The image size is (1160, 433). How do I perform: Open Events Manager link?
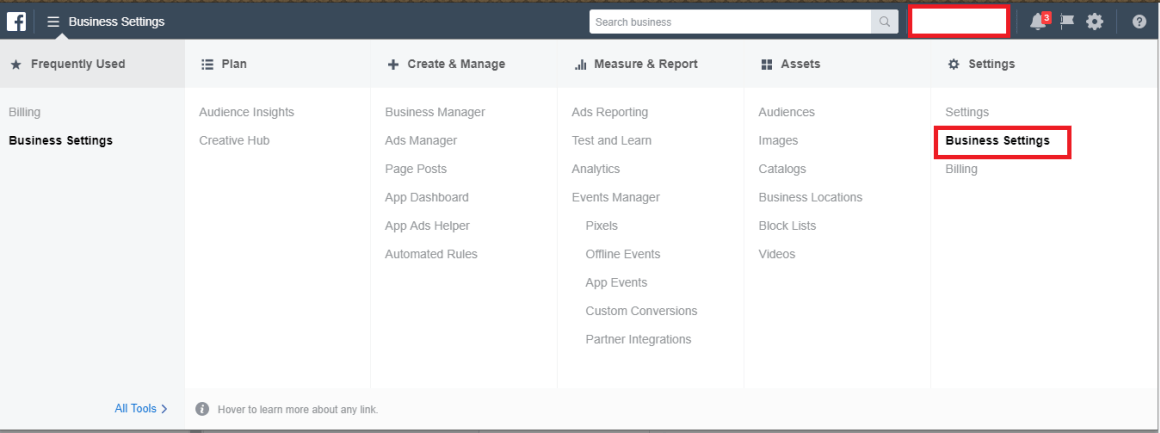coord(616,198)
